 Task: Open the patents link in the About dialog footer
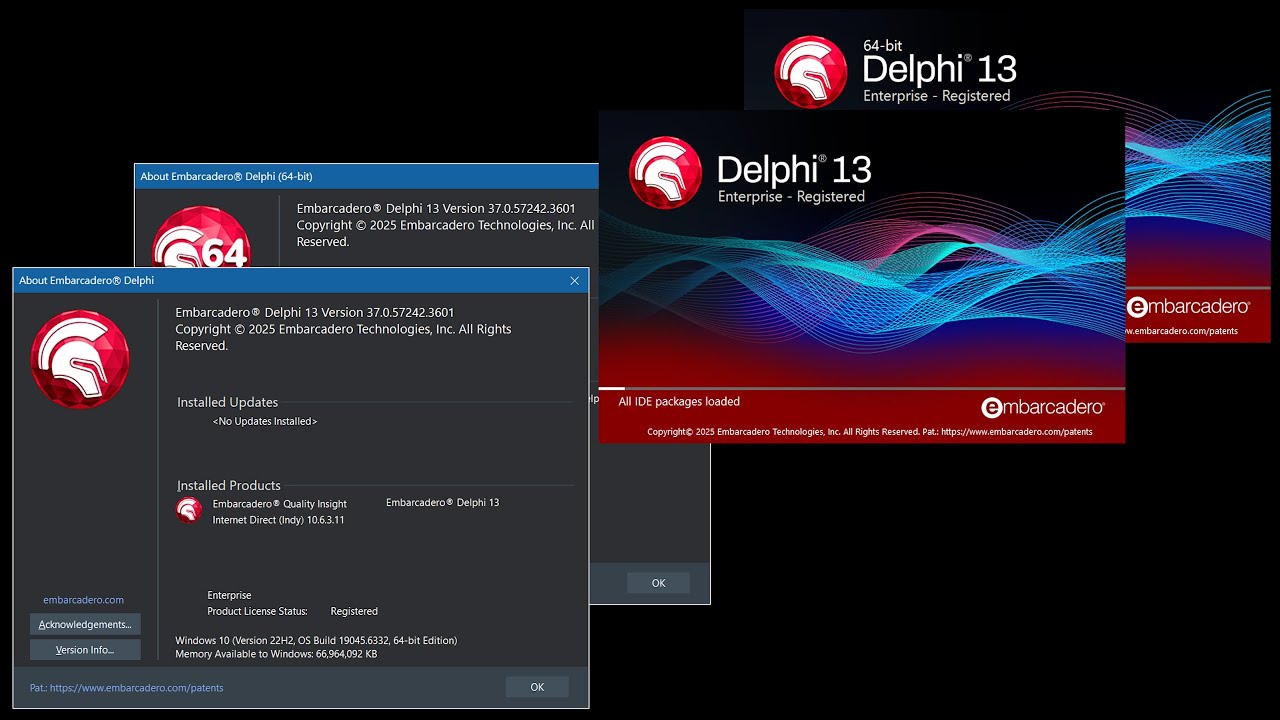[127, 688]
